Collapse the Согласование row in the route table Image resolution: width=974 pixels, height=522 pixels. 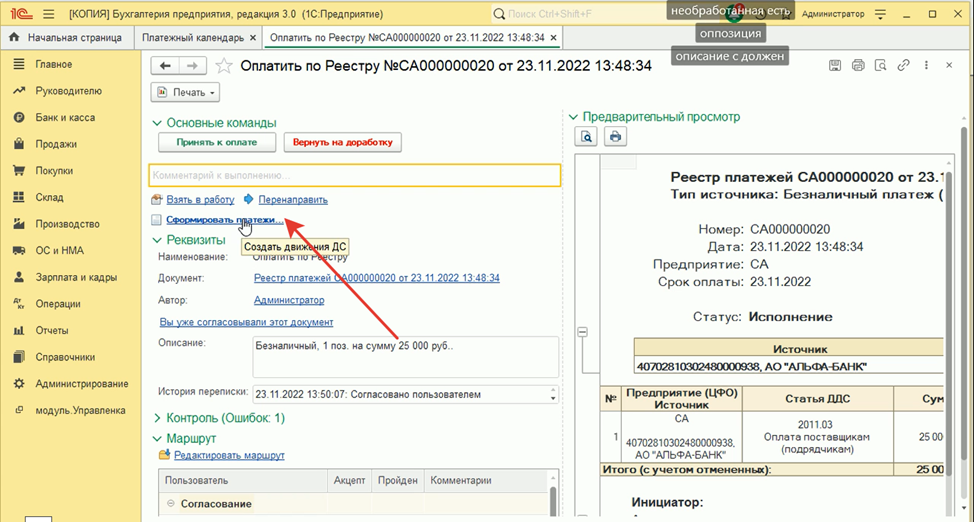[170, 504]
